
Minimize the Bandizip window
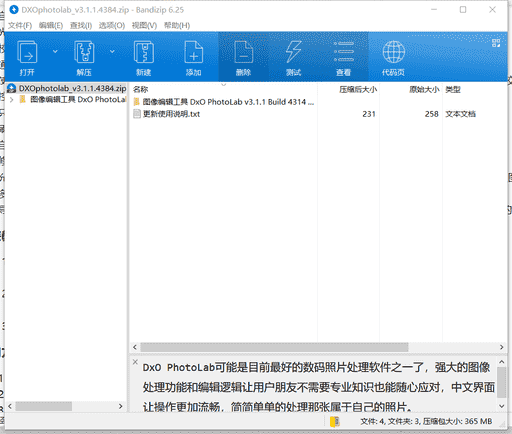click(x=434, y=10)
